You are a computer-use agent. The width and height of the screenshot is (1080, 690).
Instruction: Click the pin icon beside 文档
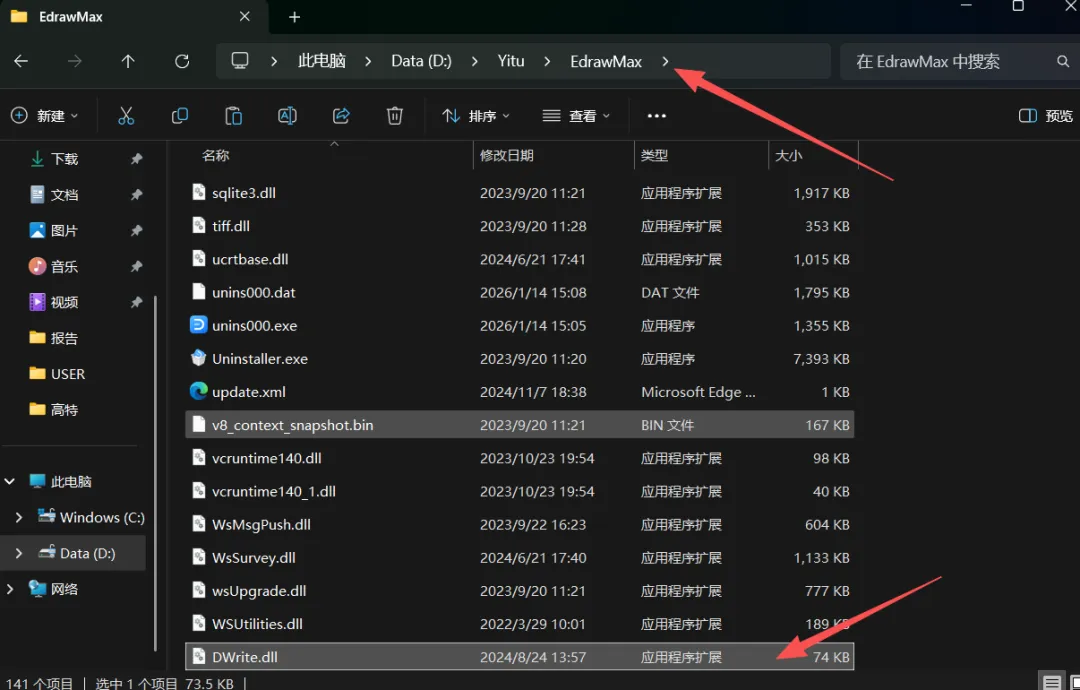(136, 195)
